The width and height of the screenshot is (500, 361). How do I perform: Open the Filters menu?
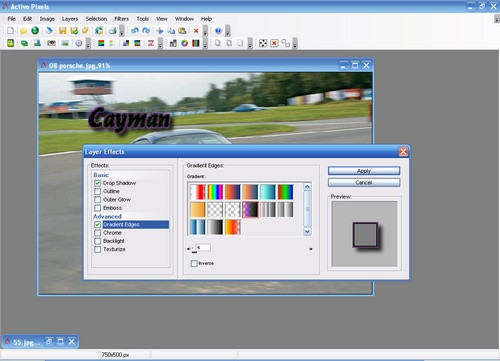pyautogui.click(x=121, y=19)
